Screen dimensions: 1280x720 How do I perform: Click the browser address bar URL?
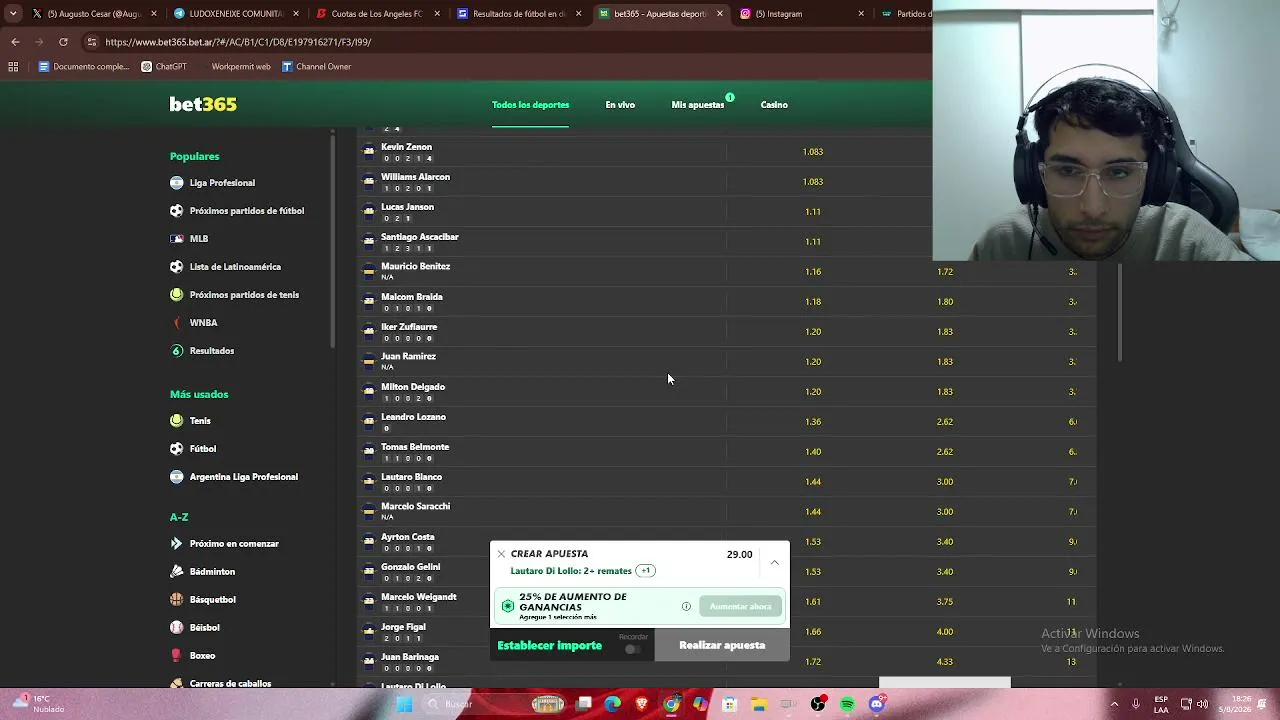coord(238,42)
